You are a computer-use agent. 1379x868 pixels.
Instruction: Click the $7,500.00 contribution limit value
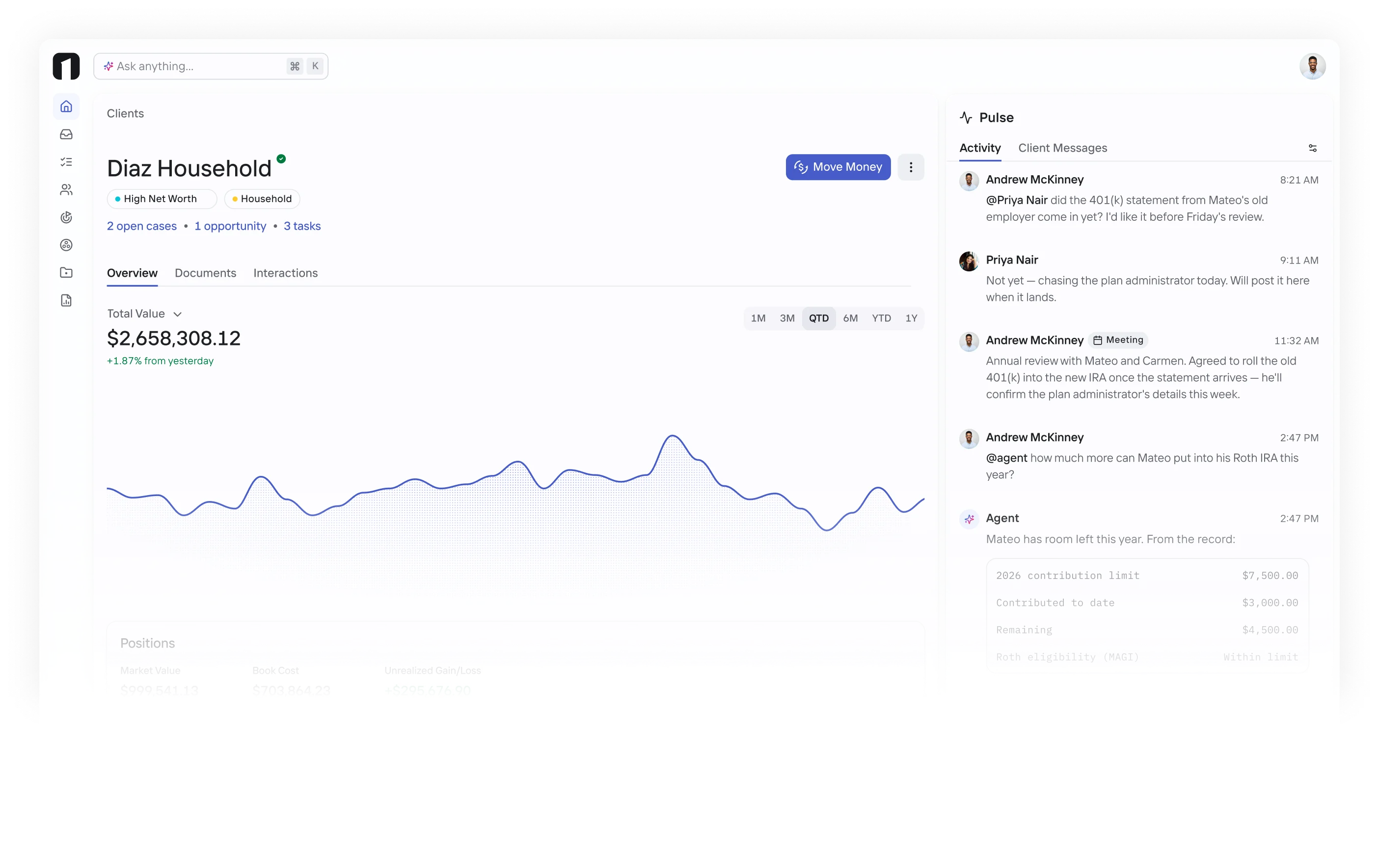click(x=1270, y=576)
